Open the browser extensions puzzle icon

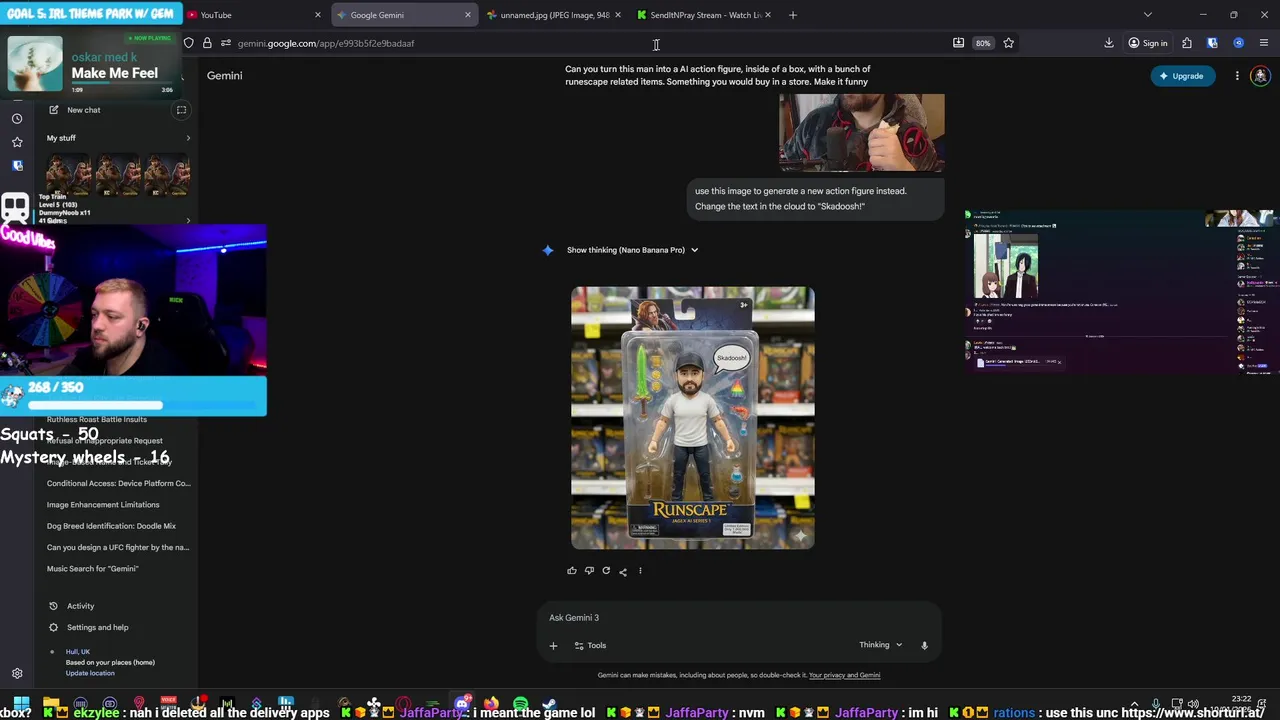pyautogui.click(x=1187, y=43)
